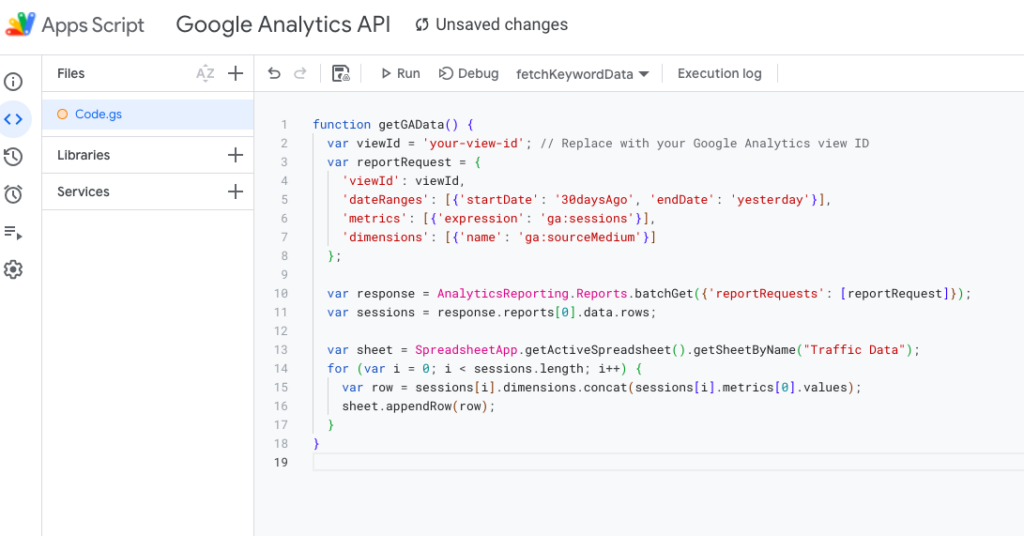Click line number 14 in gutter

281,369
